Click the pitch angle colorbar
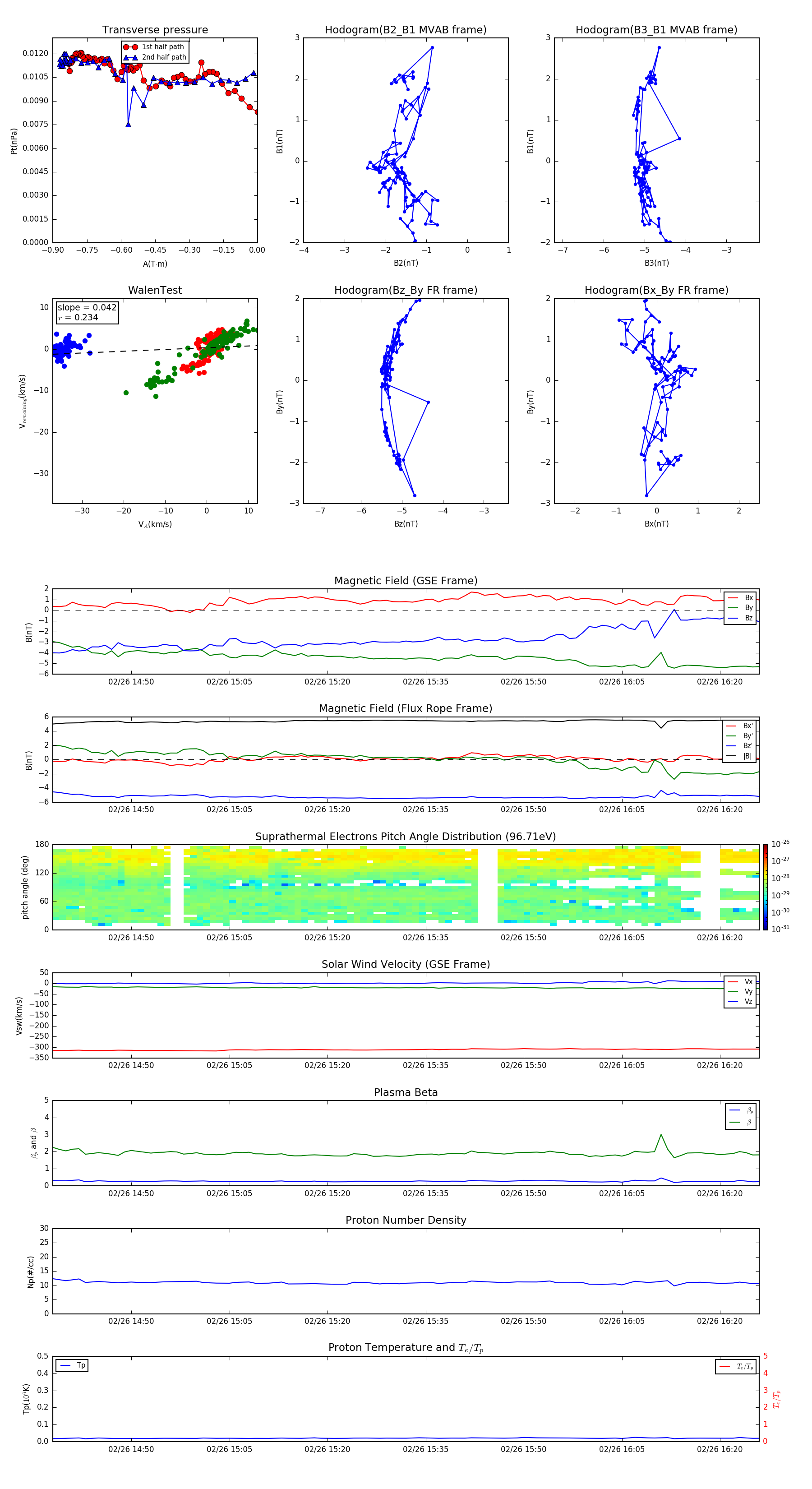812x1489 pixels. [765, 887]
